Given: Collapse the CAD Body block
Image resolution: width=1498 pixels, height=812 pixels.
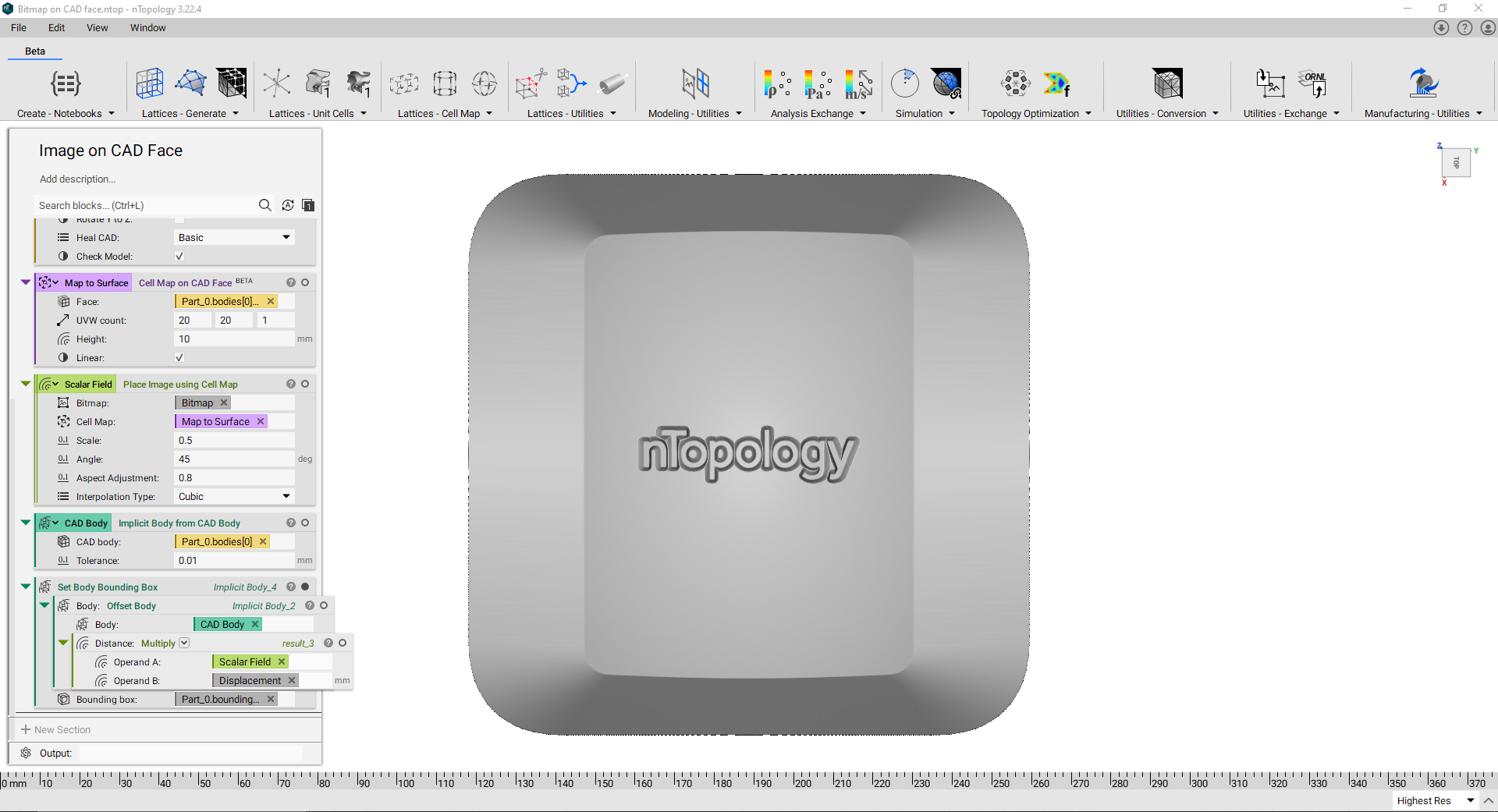Looking at the screenshot, I should tap(26, 523).
